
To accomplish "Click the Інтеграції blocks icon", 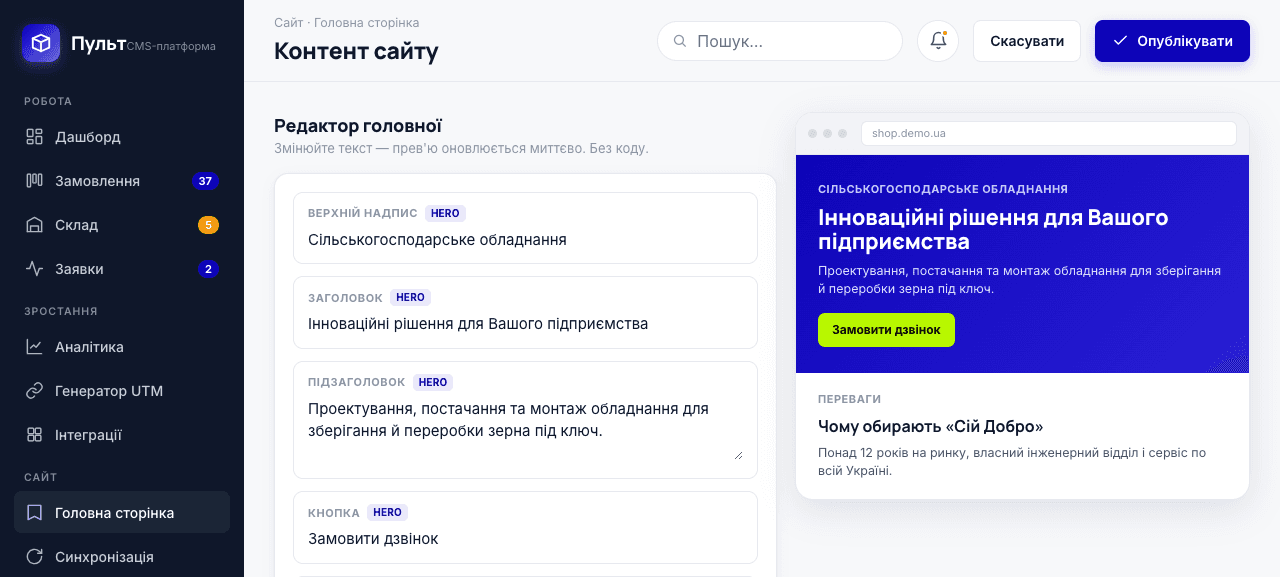I will point(34,435).
